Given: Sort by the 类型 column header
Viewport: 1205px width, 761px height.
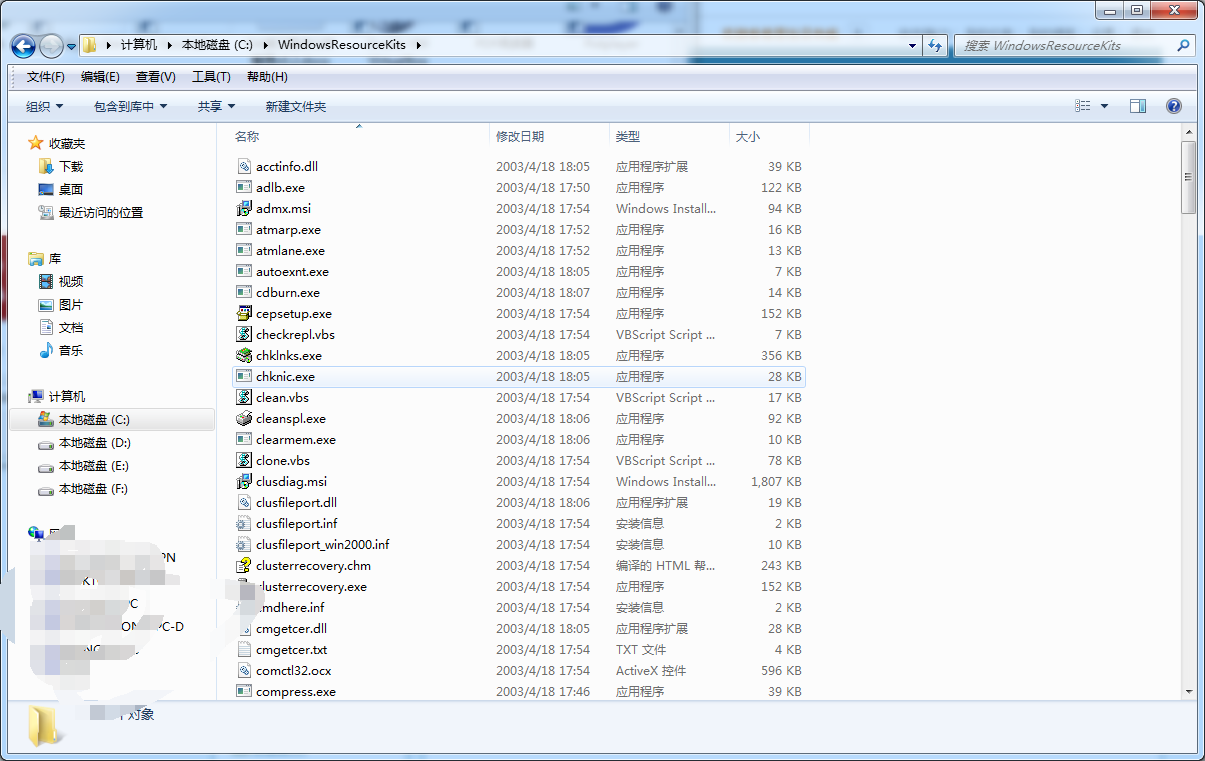Looking at the screenshot, I should [x=628, y=136].
